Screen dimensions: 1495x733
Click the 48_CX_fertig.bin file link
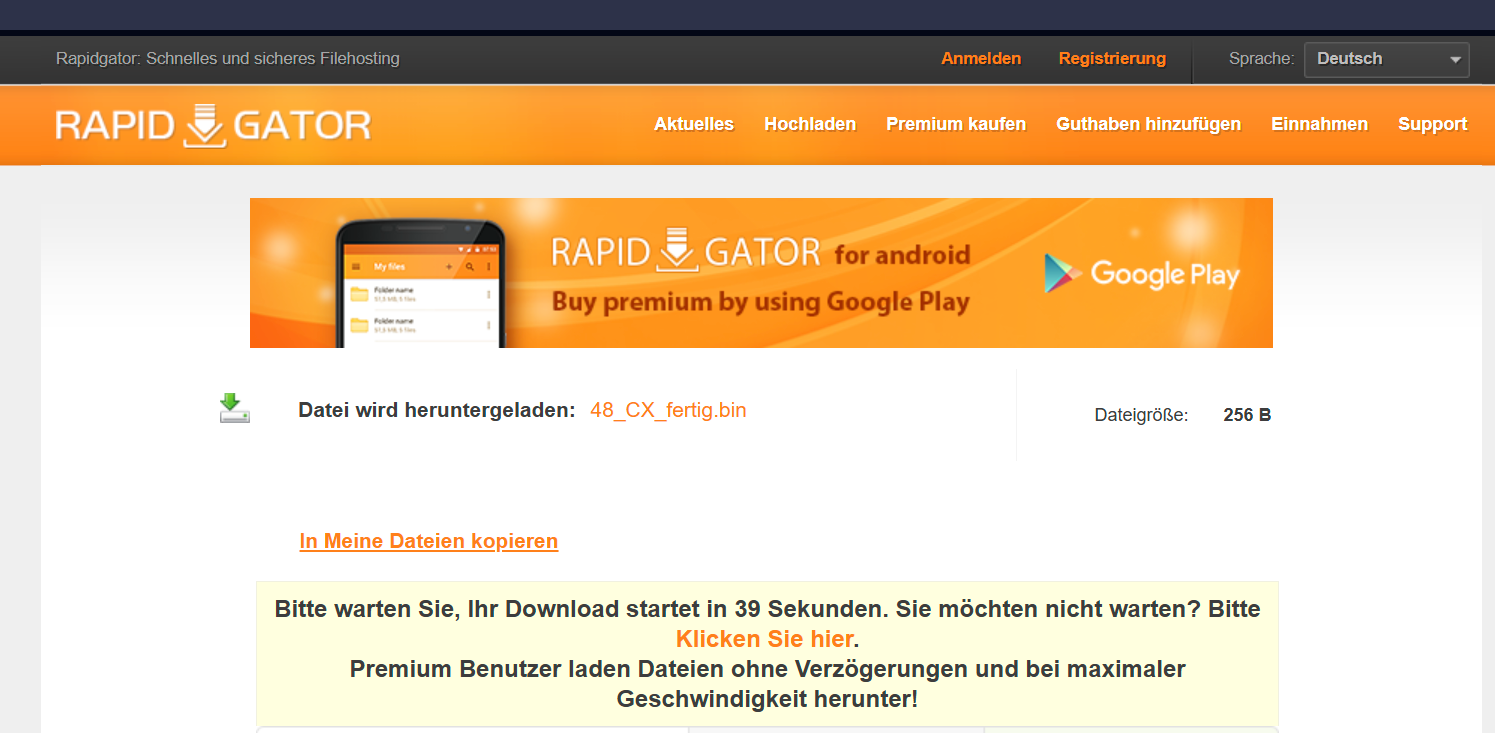[x=668, y=410]
